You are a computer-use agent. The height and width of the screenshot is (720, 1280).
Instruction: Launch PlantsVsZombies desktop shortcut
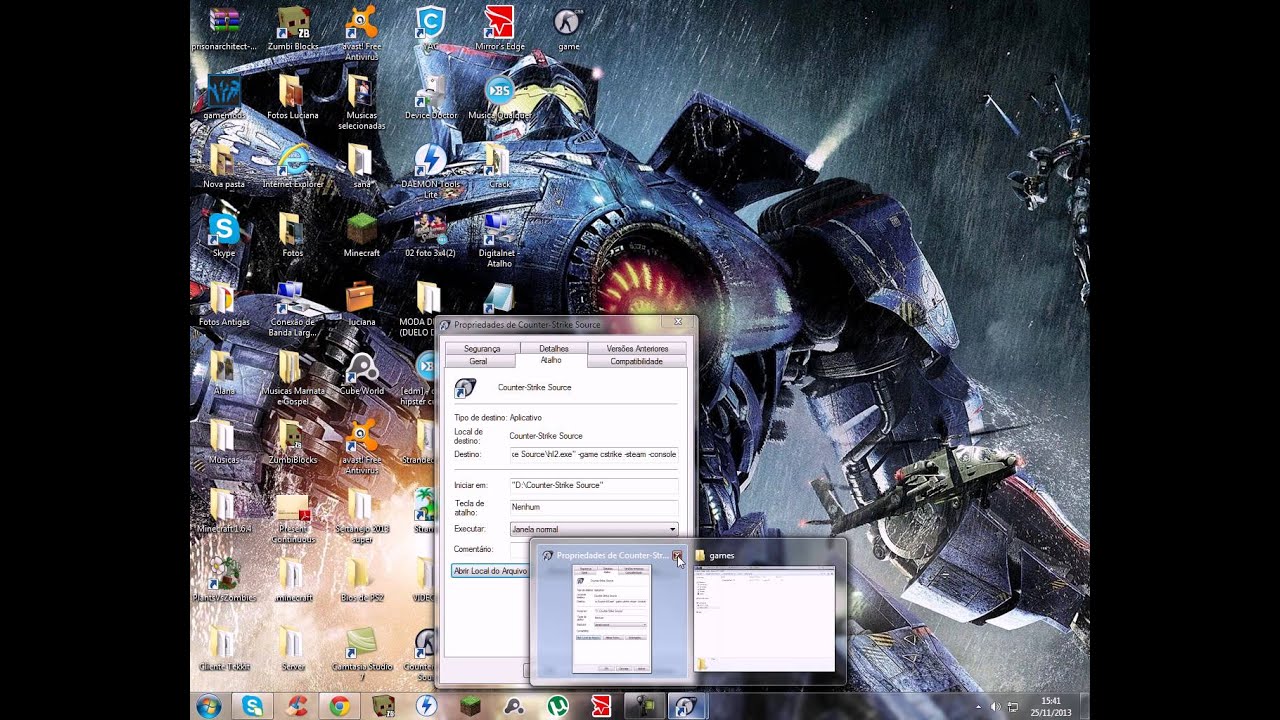[224, 580]
